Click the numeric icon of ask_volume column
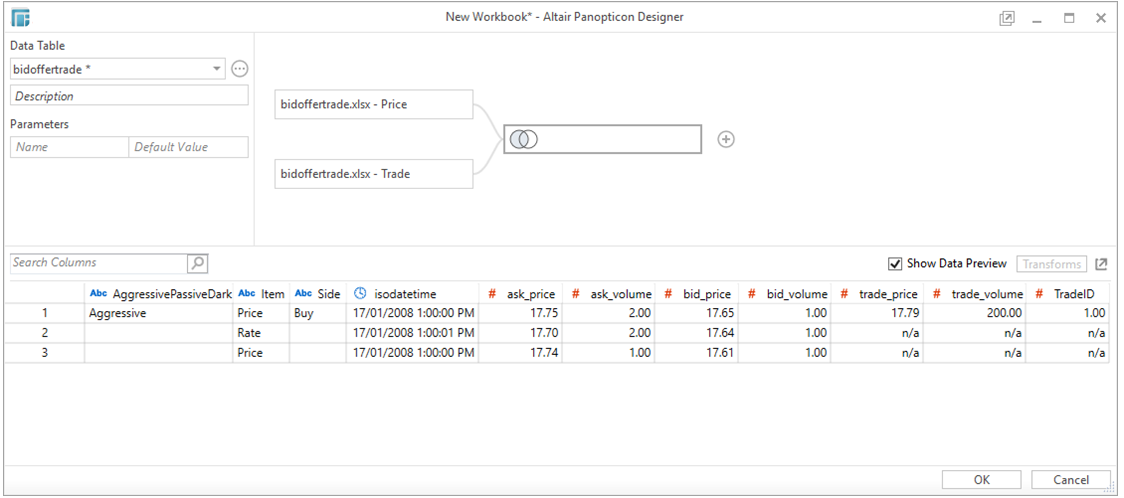This screenshot has width=1124, height=498. 576,294
